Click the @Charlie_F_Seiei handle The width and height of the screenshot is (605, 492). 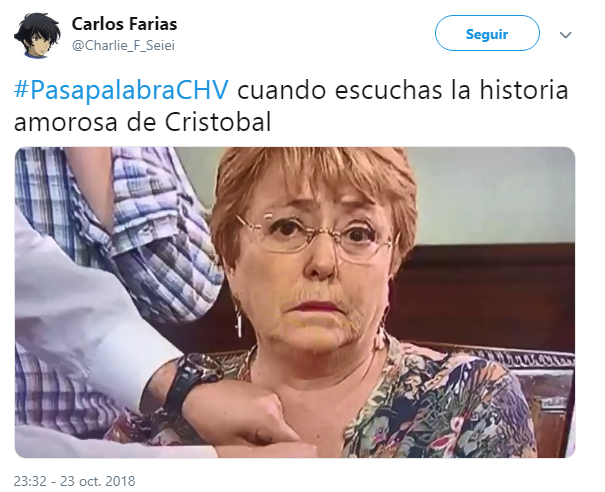coord(123,46)
